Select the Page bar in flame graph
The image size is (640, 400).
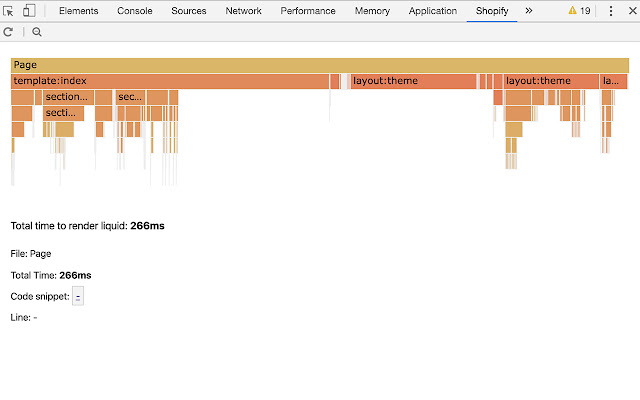pyautogui.click(x=319, y=65)
